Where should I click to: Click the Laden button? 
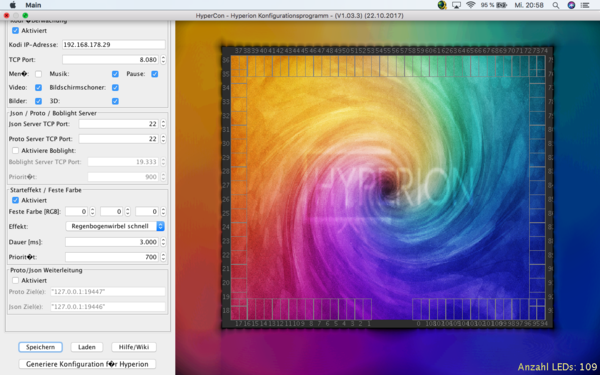87,347
